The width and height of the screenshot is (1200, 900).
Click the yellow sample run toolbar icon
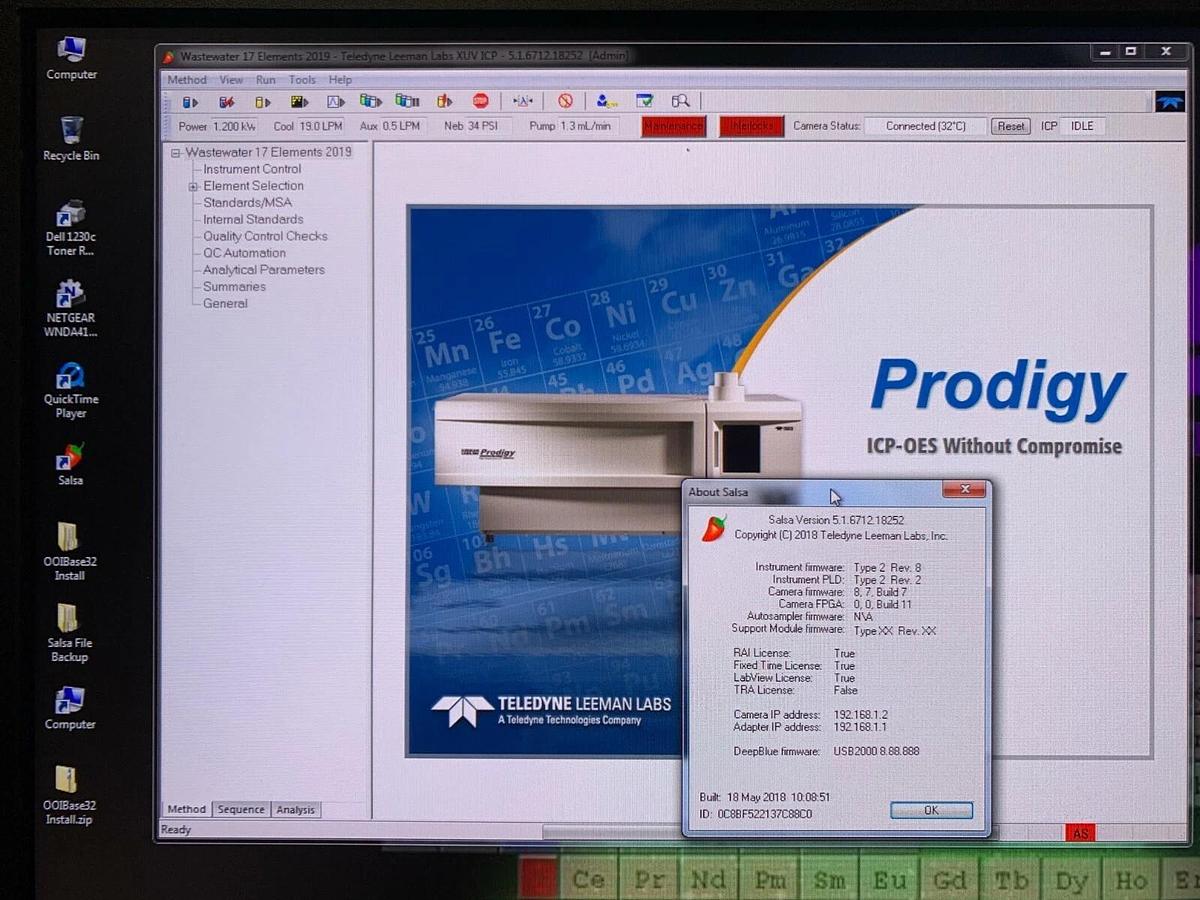pos(263,101)
